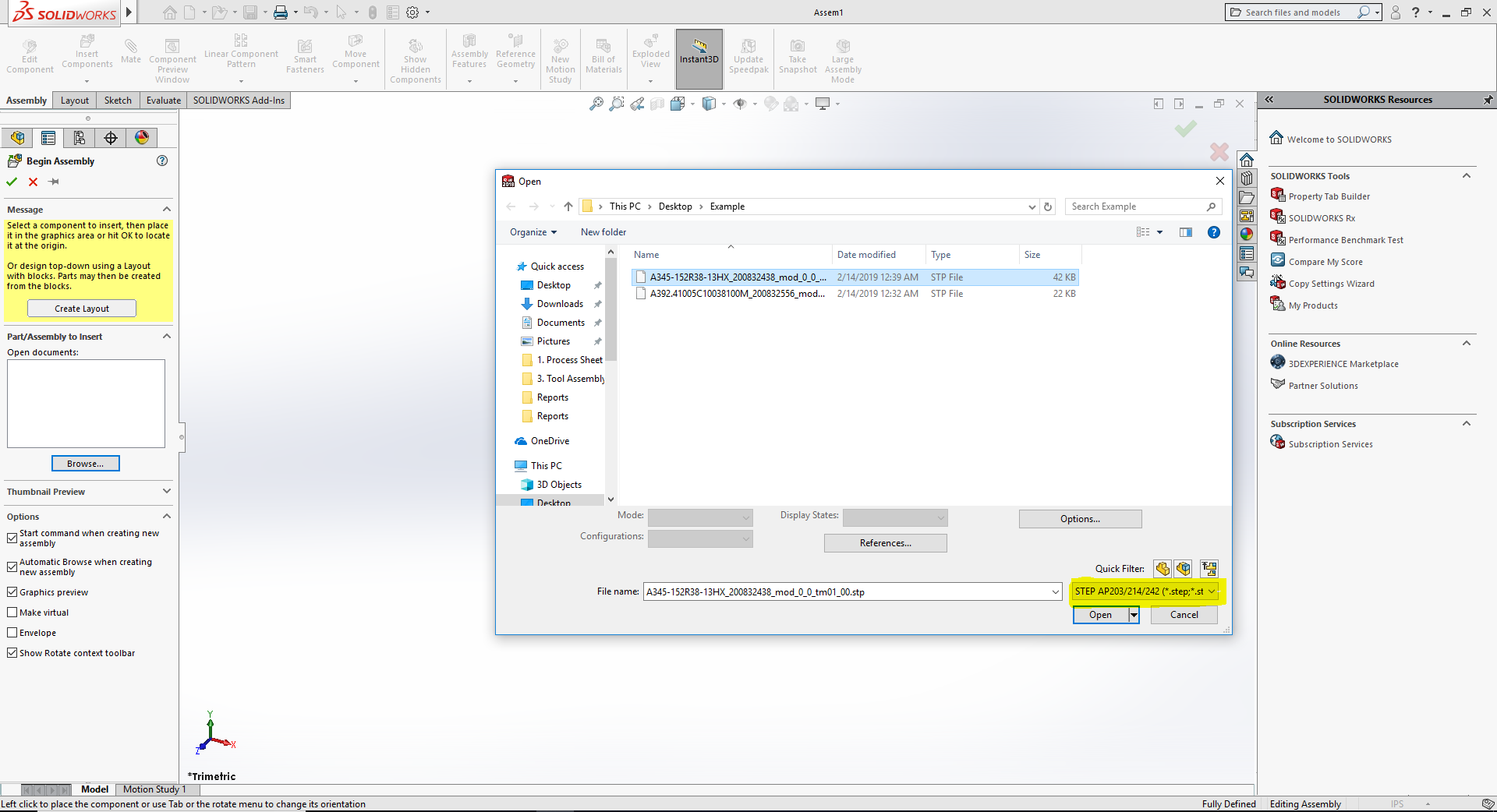Click red X to cancel Begin Assembly
Screen dimensions: 1497x812
pos(33,182)
